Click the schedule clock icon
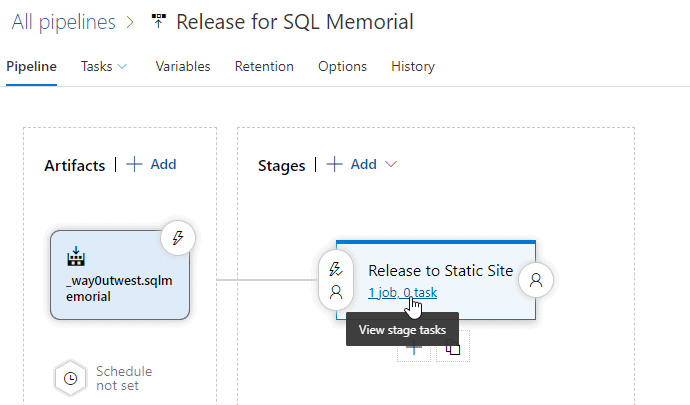Viewport: 690px width, 405px height. (70, 378)
